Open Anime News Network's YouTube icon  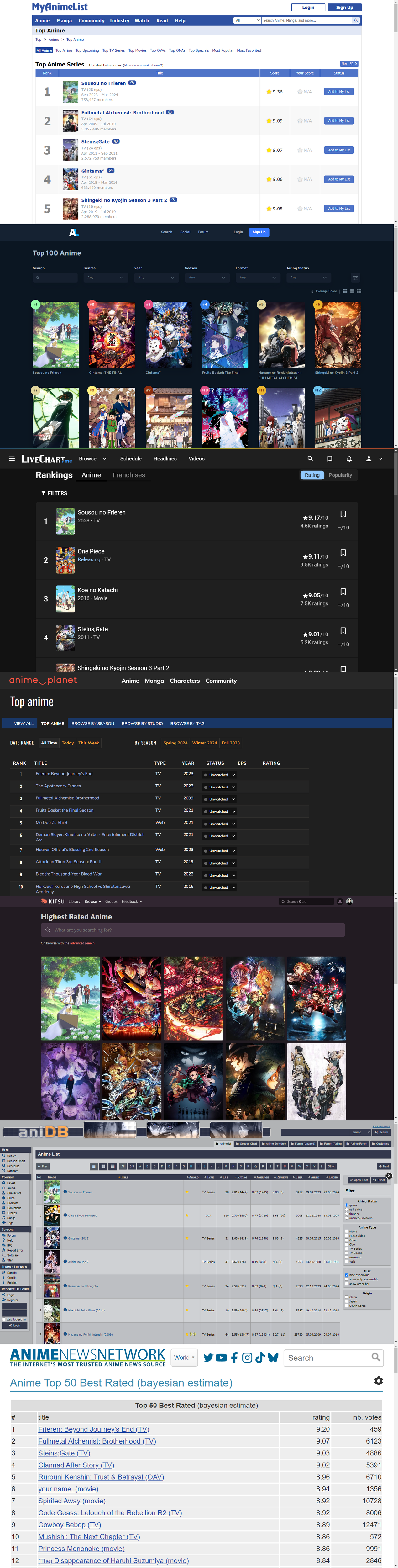[x=221, y=1358]
